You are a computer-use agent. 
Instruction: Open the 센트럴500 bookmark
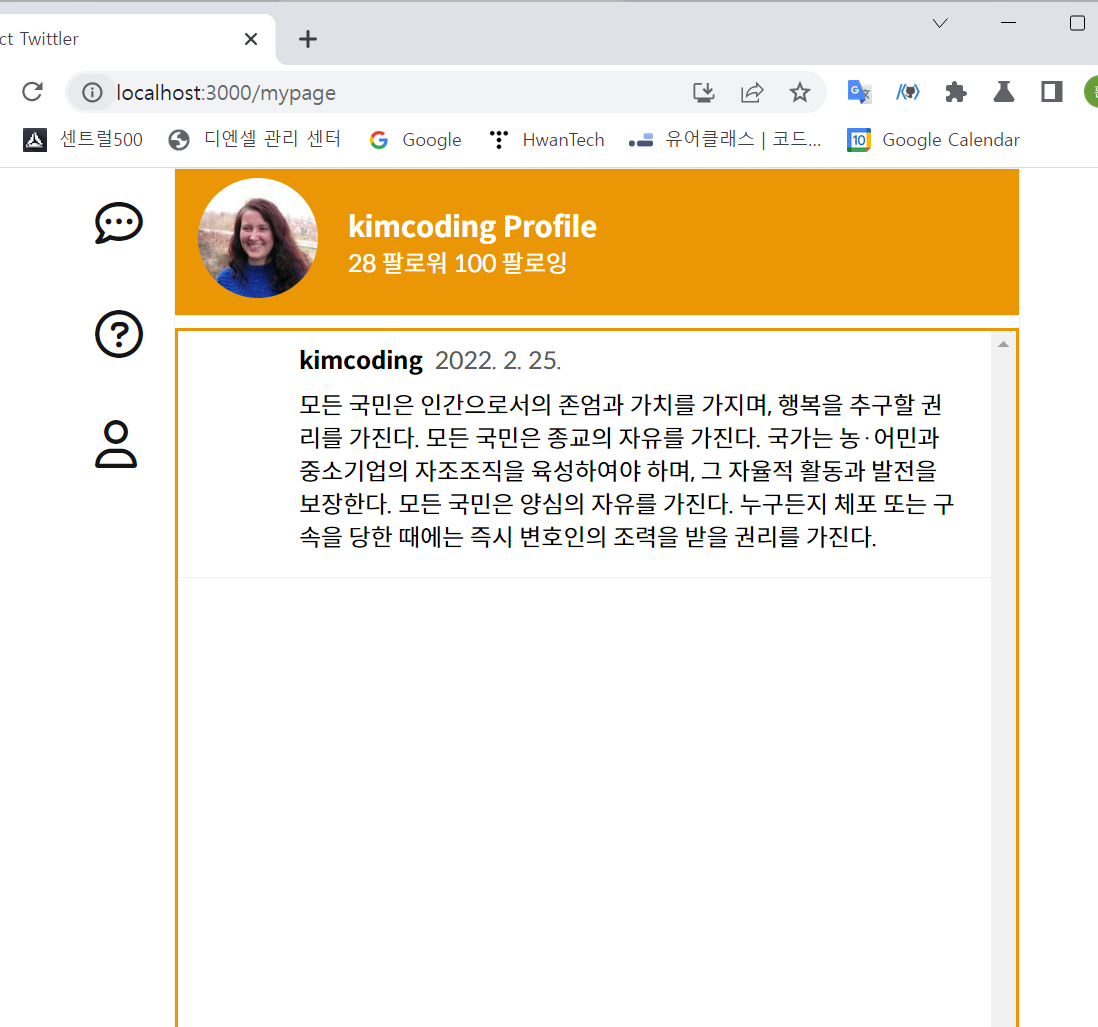[x=83, y=139]
